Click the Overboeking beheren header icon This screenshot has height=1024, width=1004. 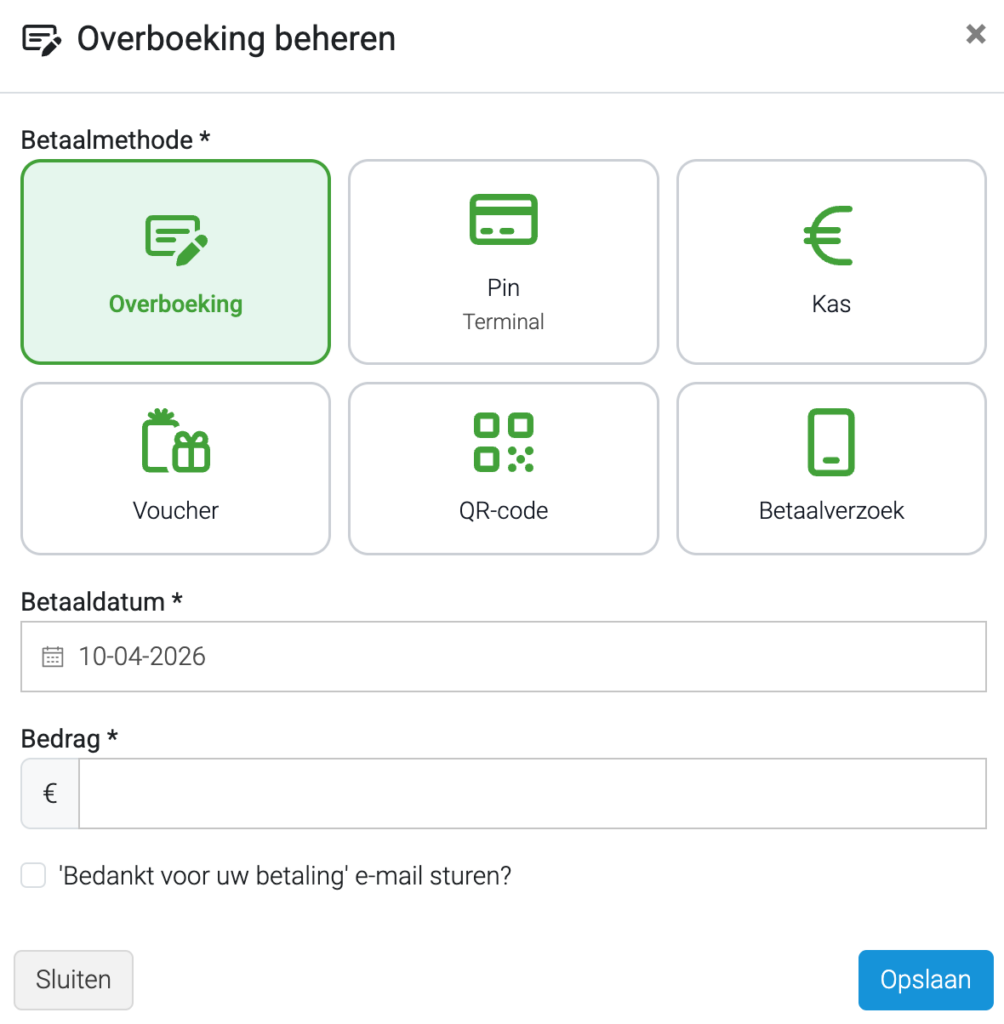click(x=42, y=40)
